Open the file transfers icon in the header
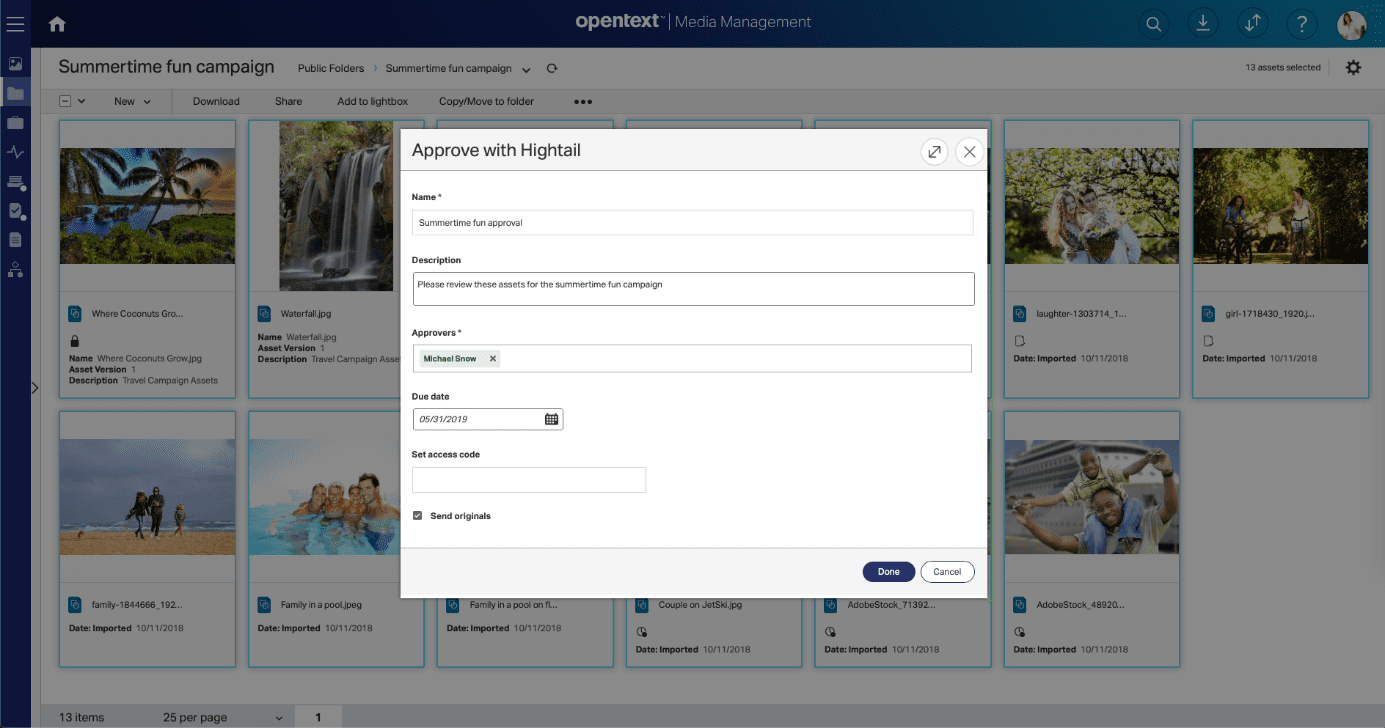This screenshot has height=728, width=1385. (x=1253, y=23)
